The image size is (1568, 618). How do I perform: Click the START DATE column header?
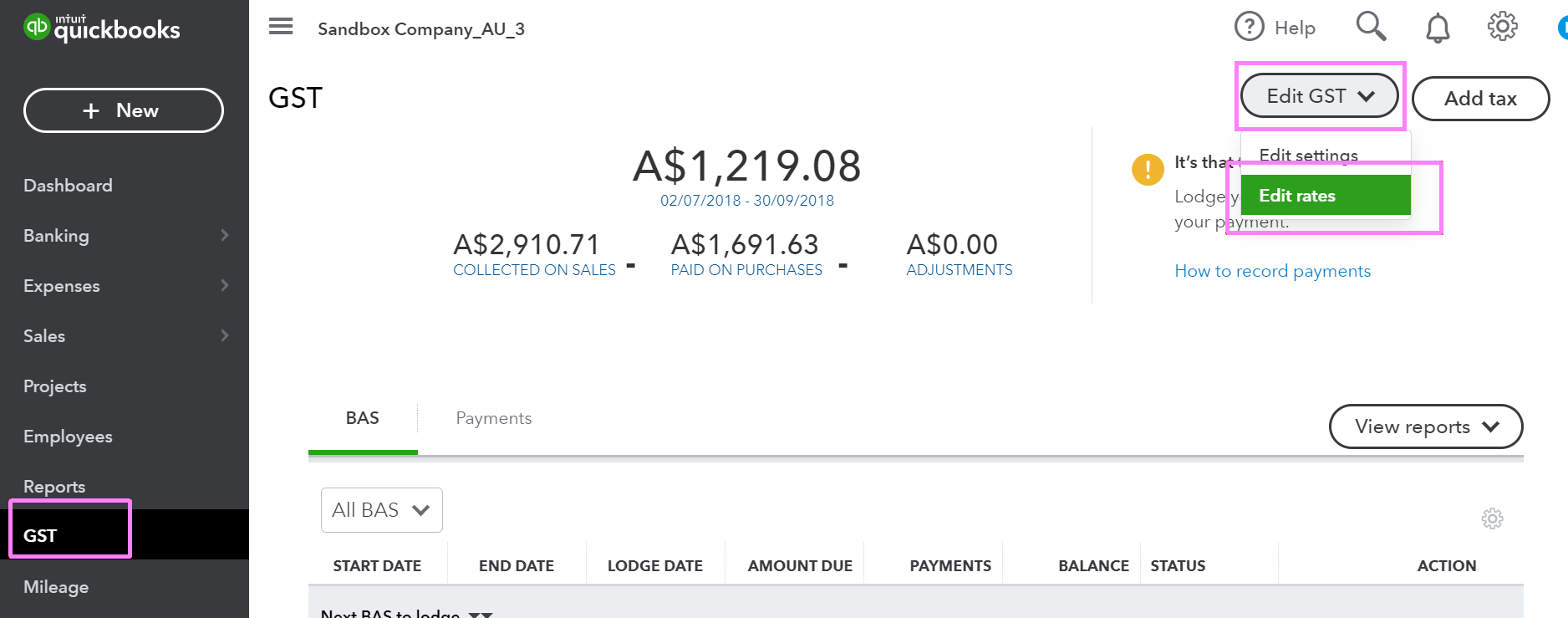click(377, 566)
